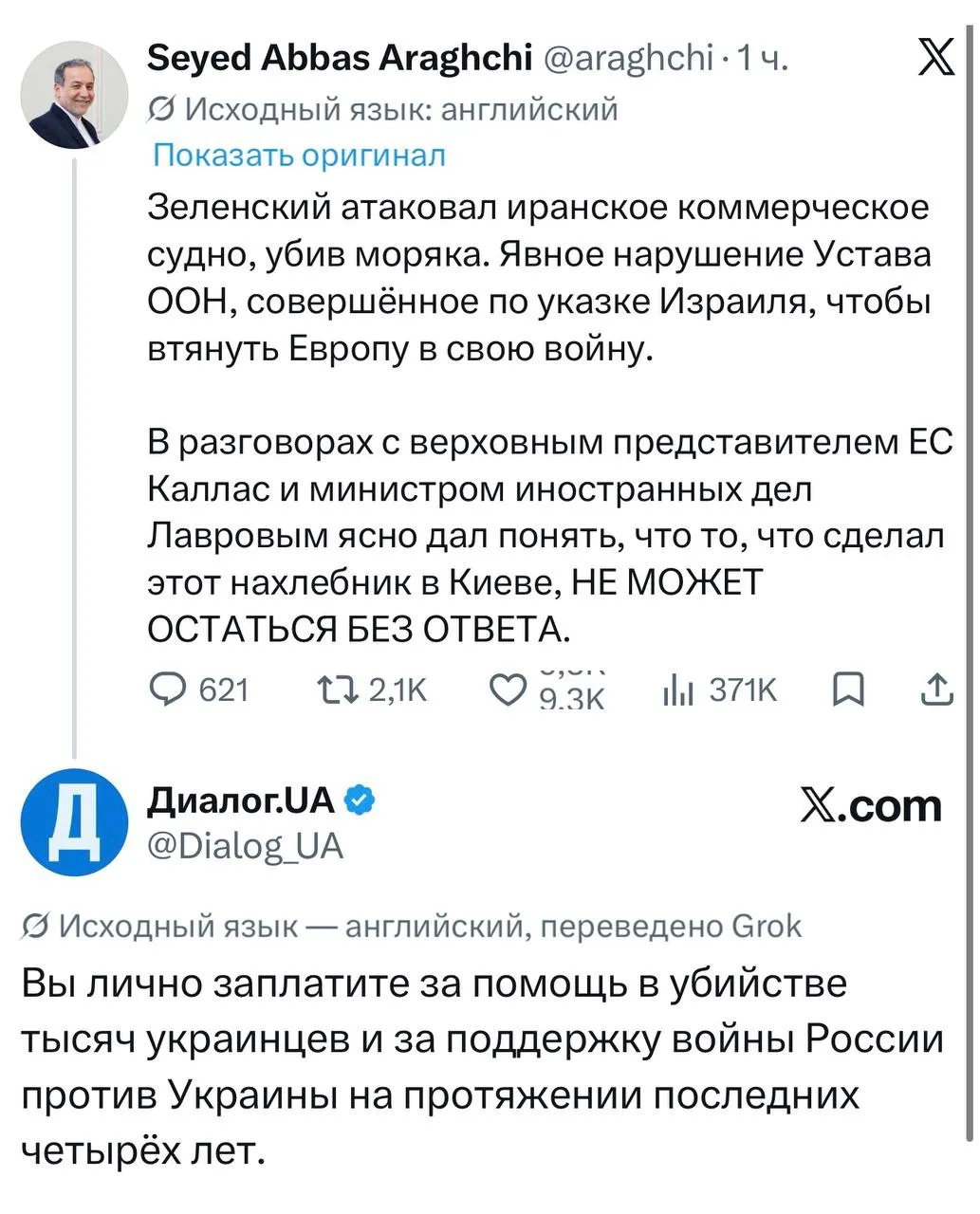
Task: Click Araghchi profile photo avatar
Action: point(75,94)
